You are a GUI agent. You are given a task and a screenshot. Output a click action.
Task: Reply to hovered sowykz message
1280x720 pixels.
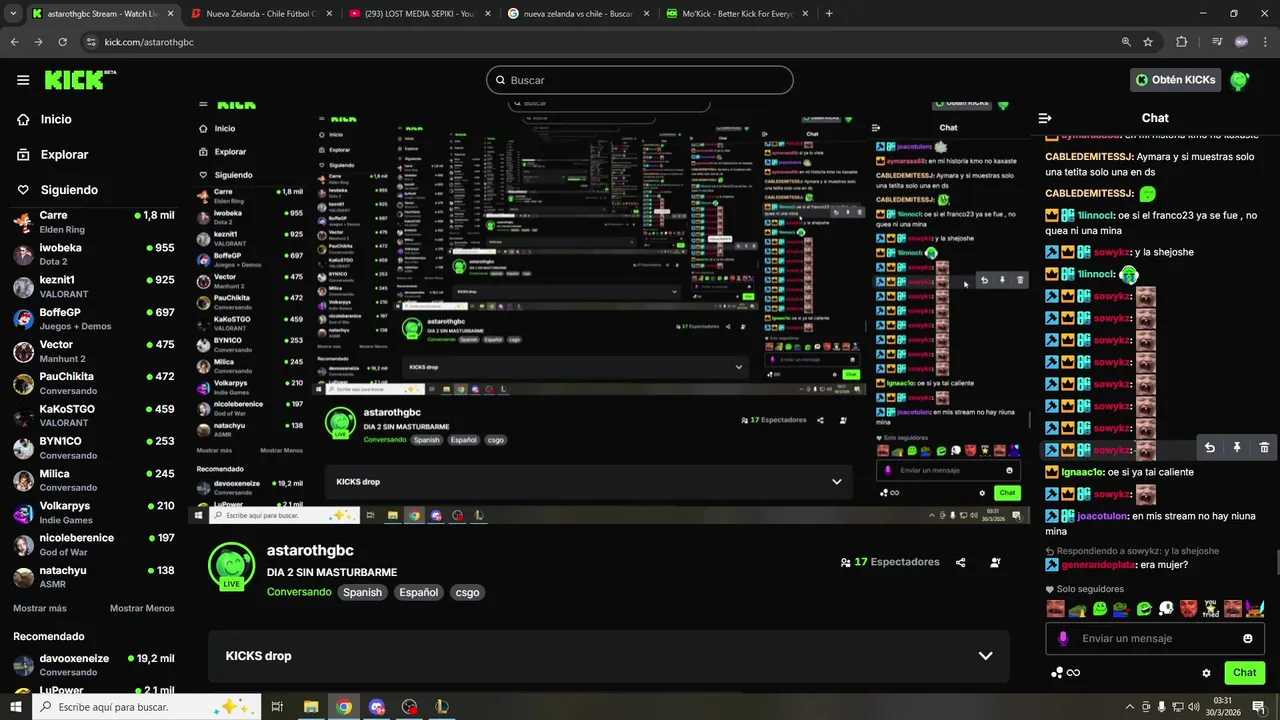[1209, 448]
